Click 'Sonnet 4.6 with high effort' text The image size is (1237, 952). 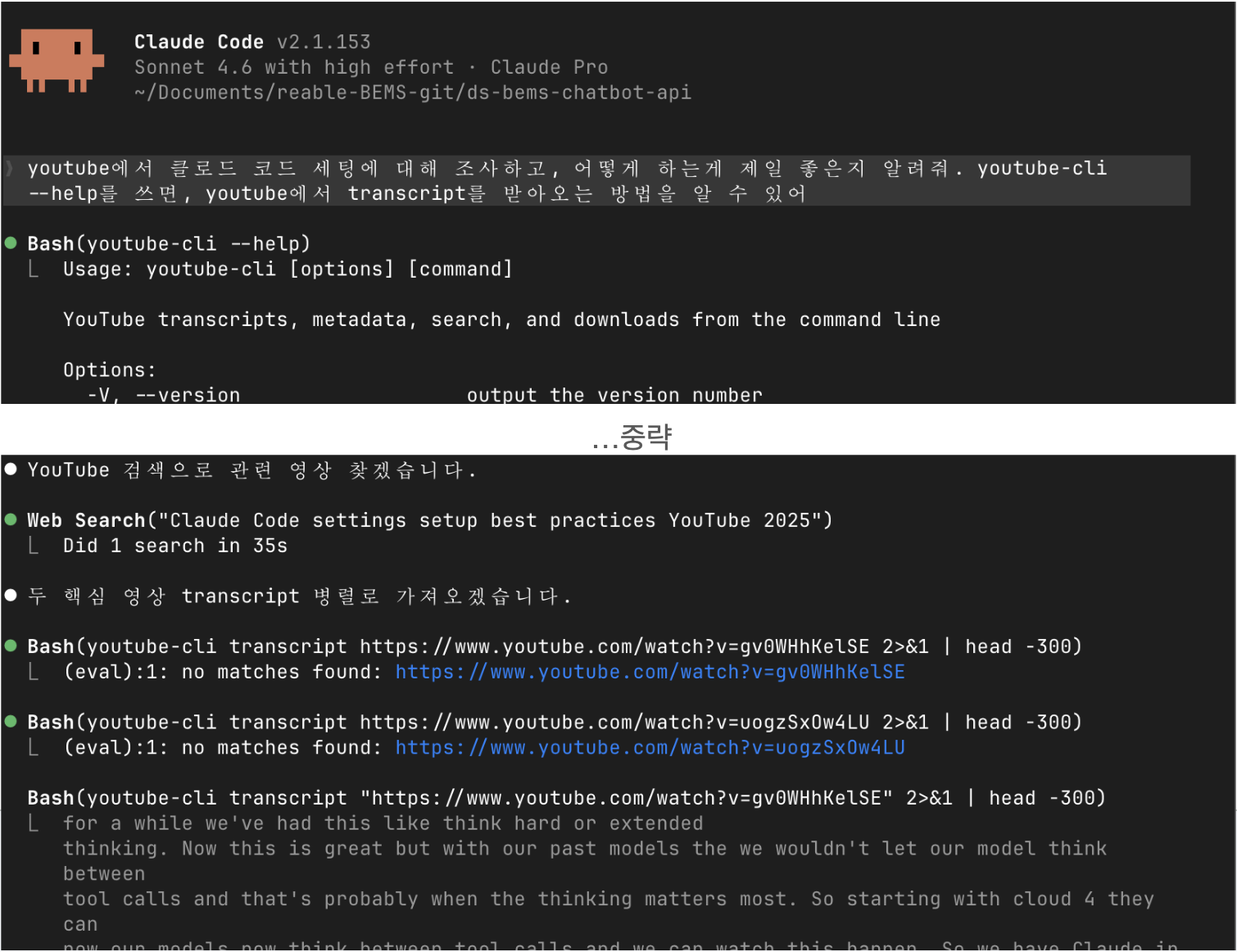tap(294, 67)
